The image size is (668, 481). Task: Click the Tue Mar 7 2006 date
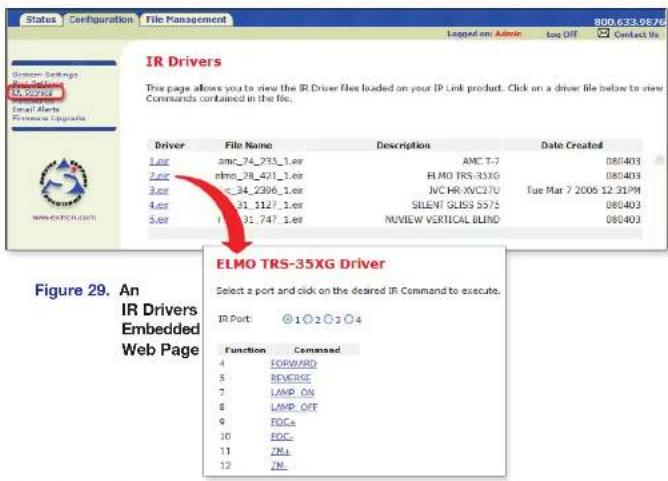584,190
